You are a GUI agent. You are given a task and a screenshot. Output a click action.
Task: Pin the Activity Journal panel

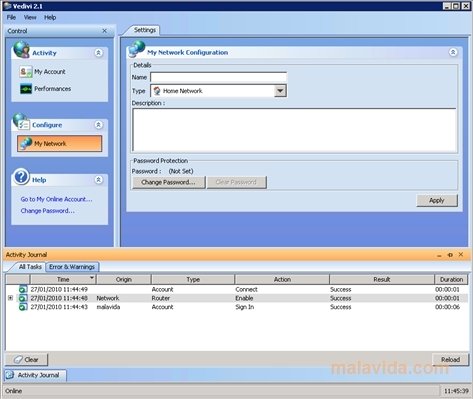tap(450, 255)
